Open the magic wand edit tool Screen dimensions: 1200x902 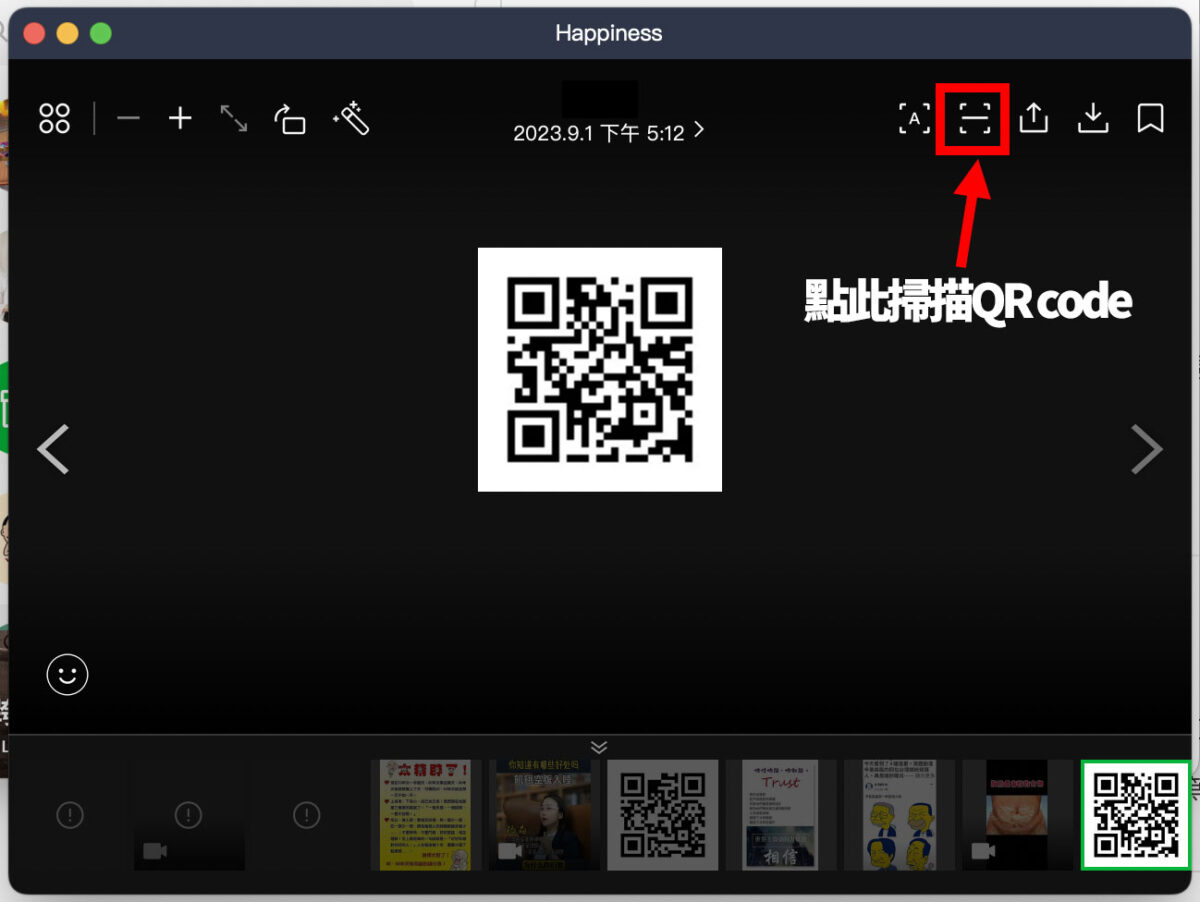pos(352,119)
